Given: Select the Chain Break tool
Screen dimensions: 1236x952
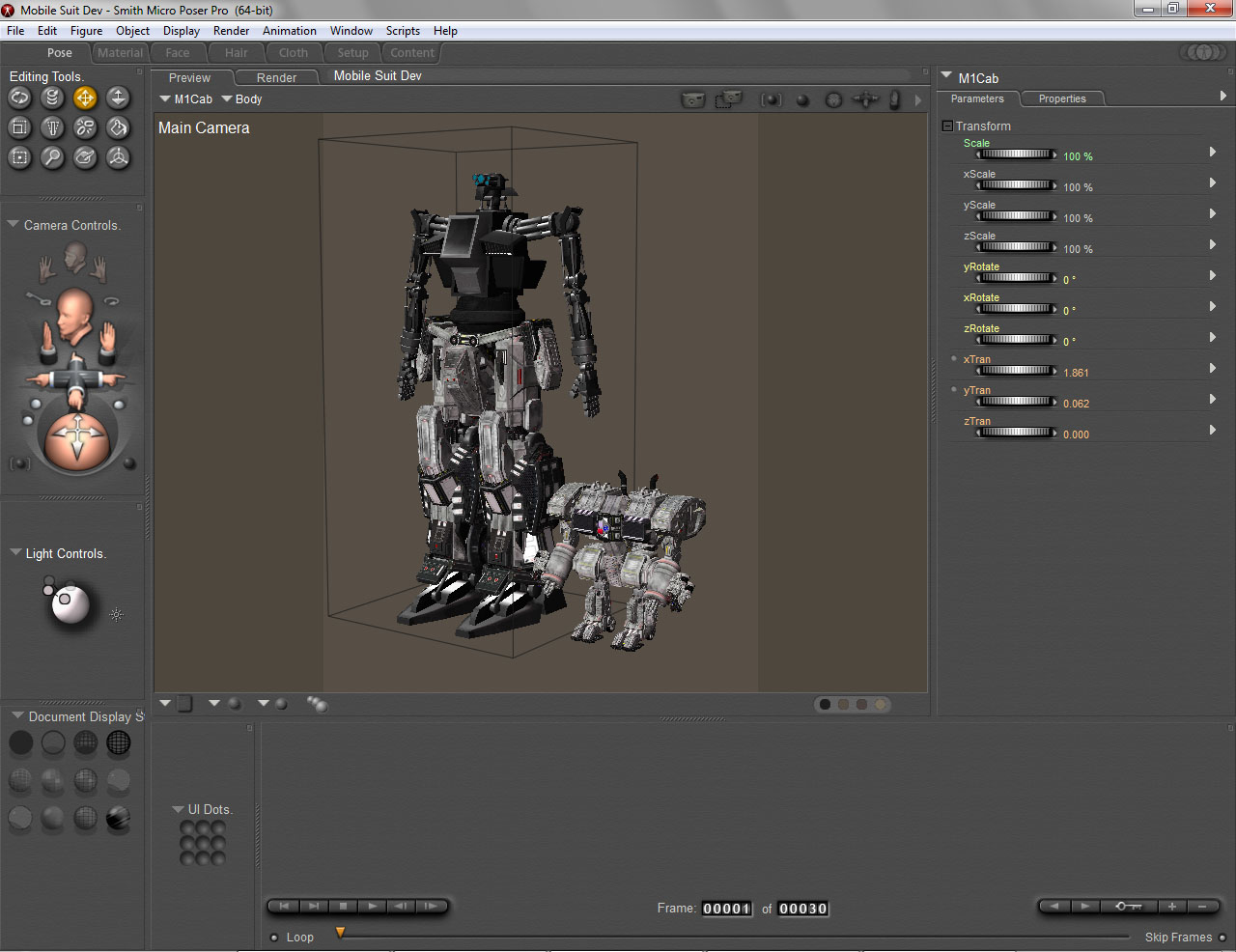Looking at the screenshot, I should click(86, 127).
